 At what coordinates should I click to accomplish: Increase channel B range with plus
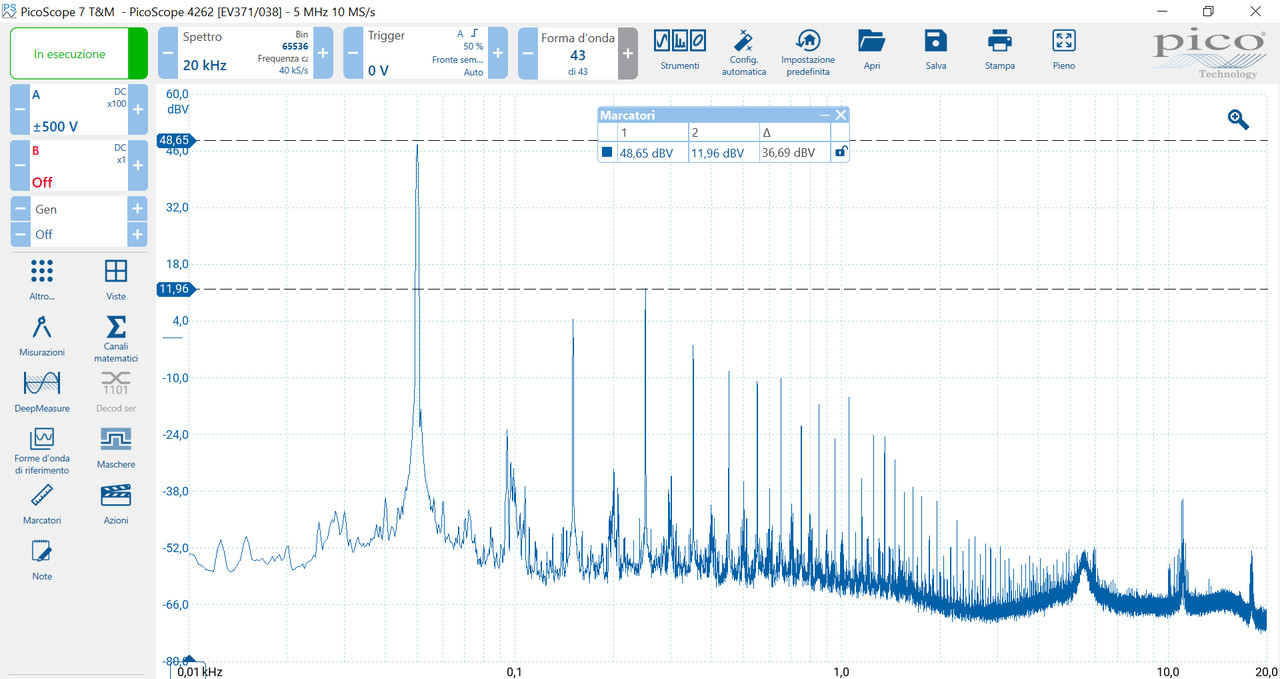(x=138, y=166)
